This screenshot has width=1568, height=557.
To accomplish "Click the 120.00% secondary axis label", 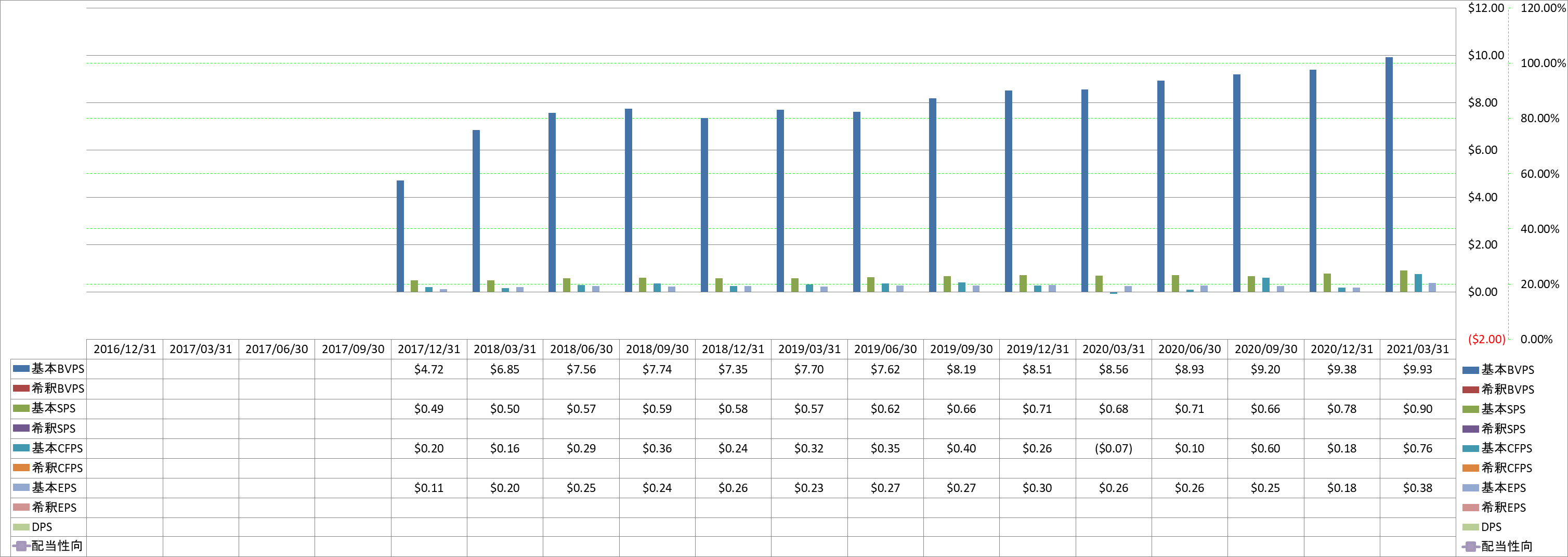I will point(1543,8).
